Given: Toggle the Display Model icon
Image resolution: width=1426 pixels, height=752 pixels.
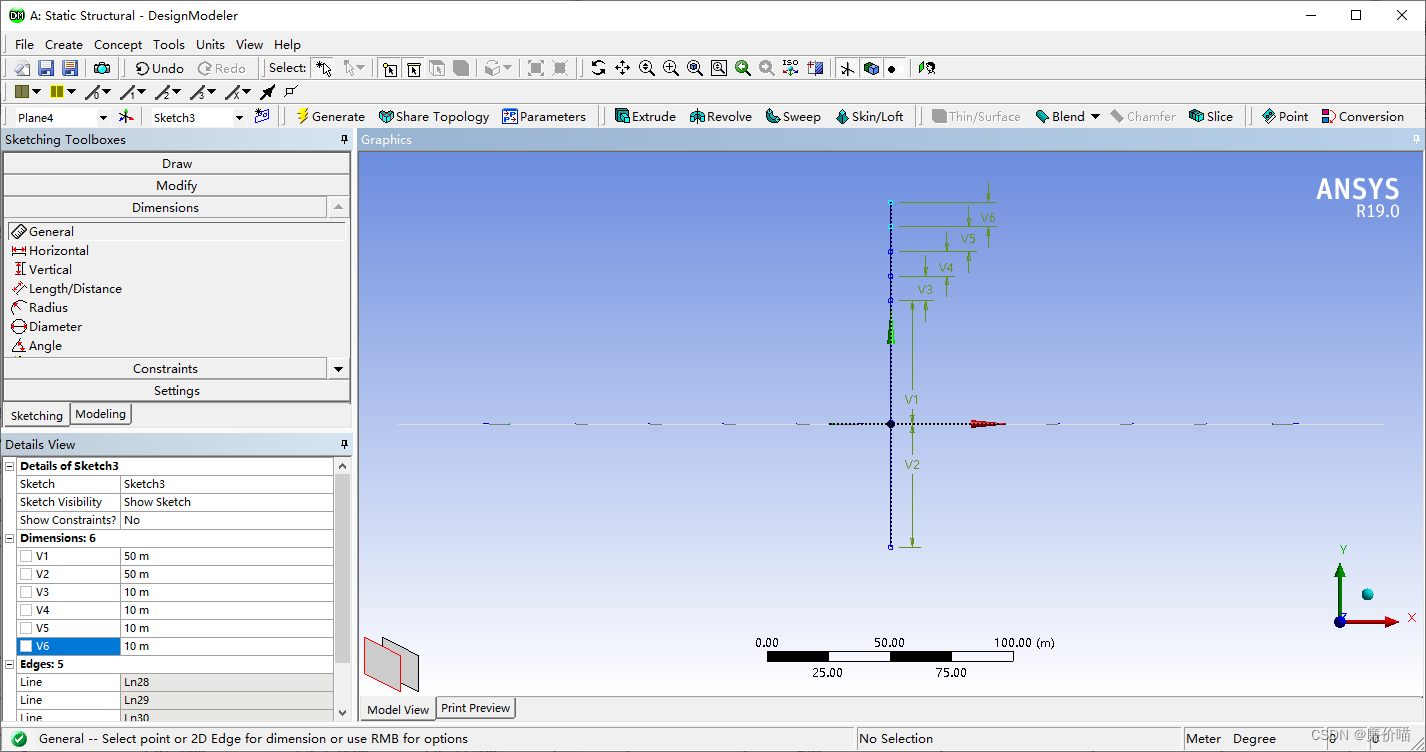Looking at the screenshot, I should [x=872, y=68].
